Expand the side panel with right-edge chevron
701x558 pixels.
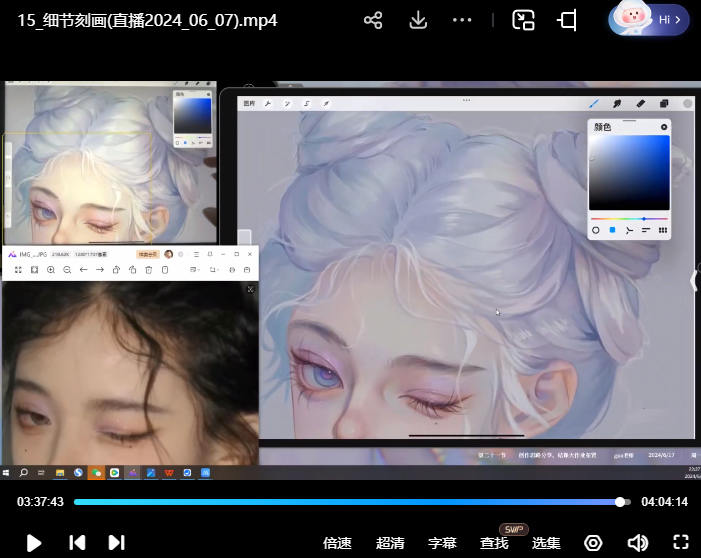695,281
